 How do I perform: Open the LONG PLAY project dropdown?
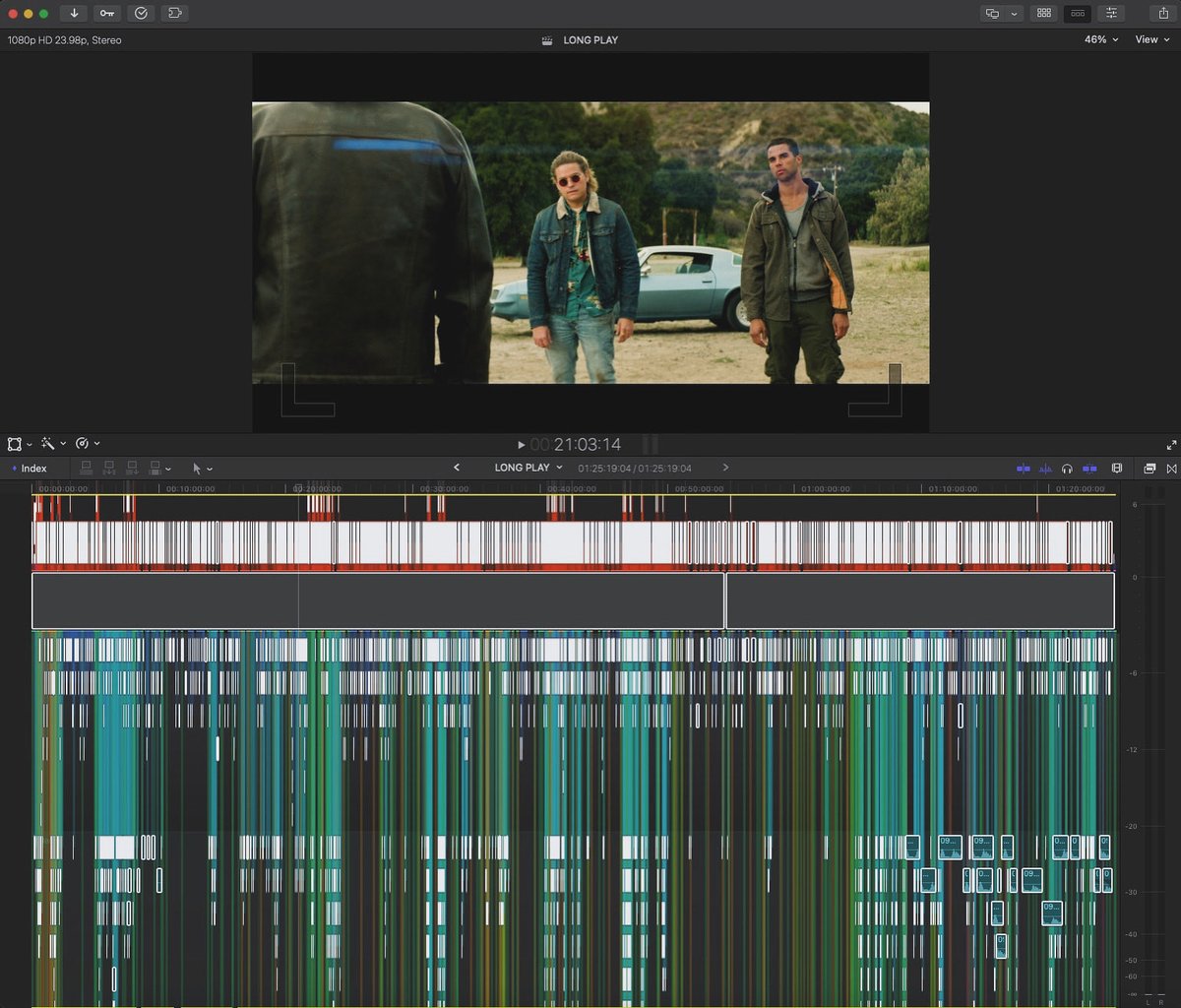tap(528, 468)
